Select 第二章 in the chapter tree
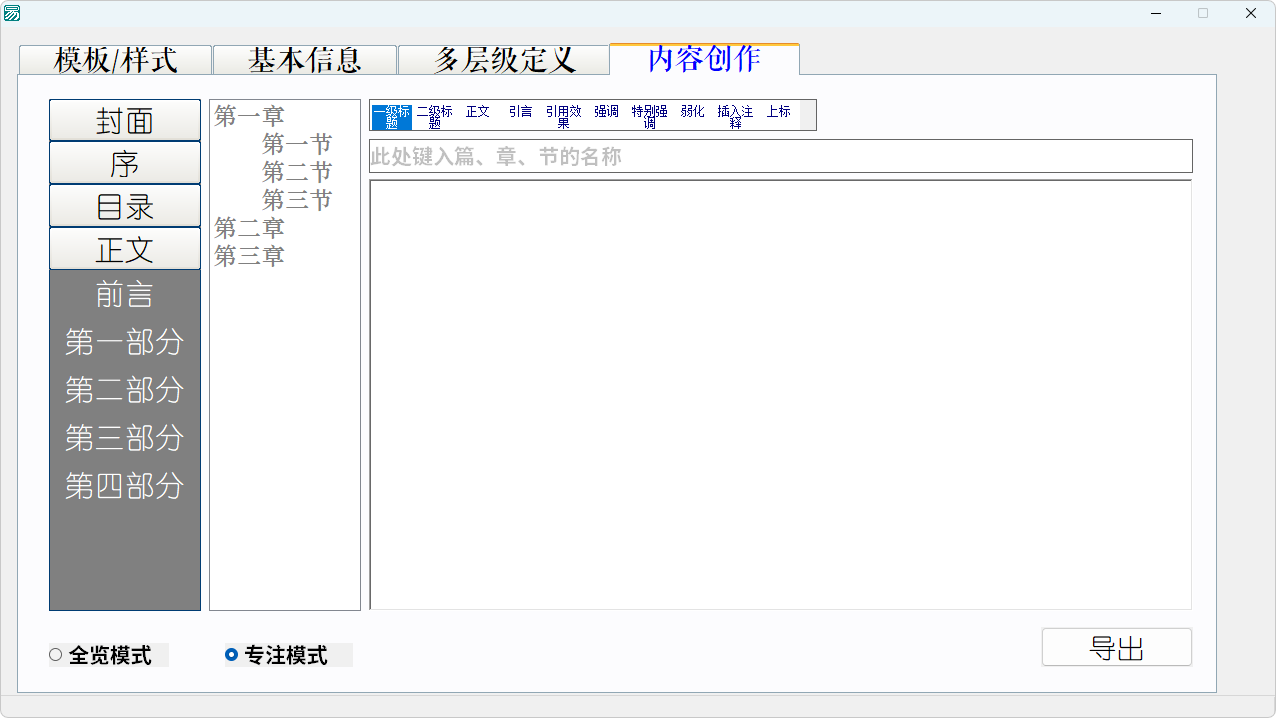Screen dimensions: 1276x718 tap(250, 229)
